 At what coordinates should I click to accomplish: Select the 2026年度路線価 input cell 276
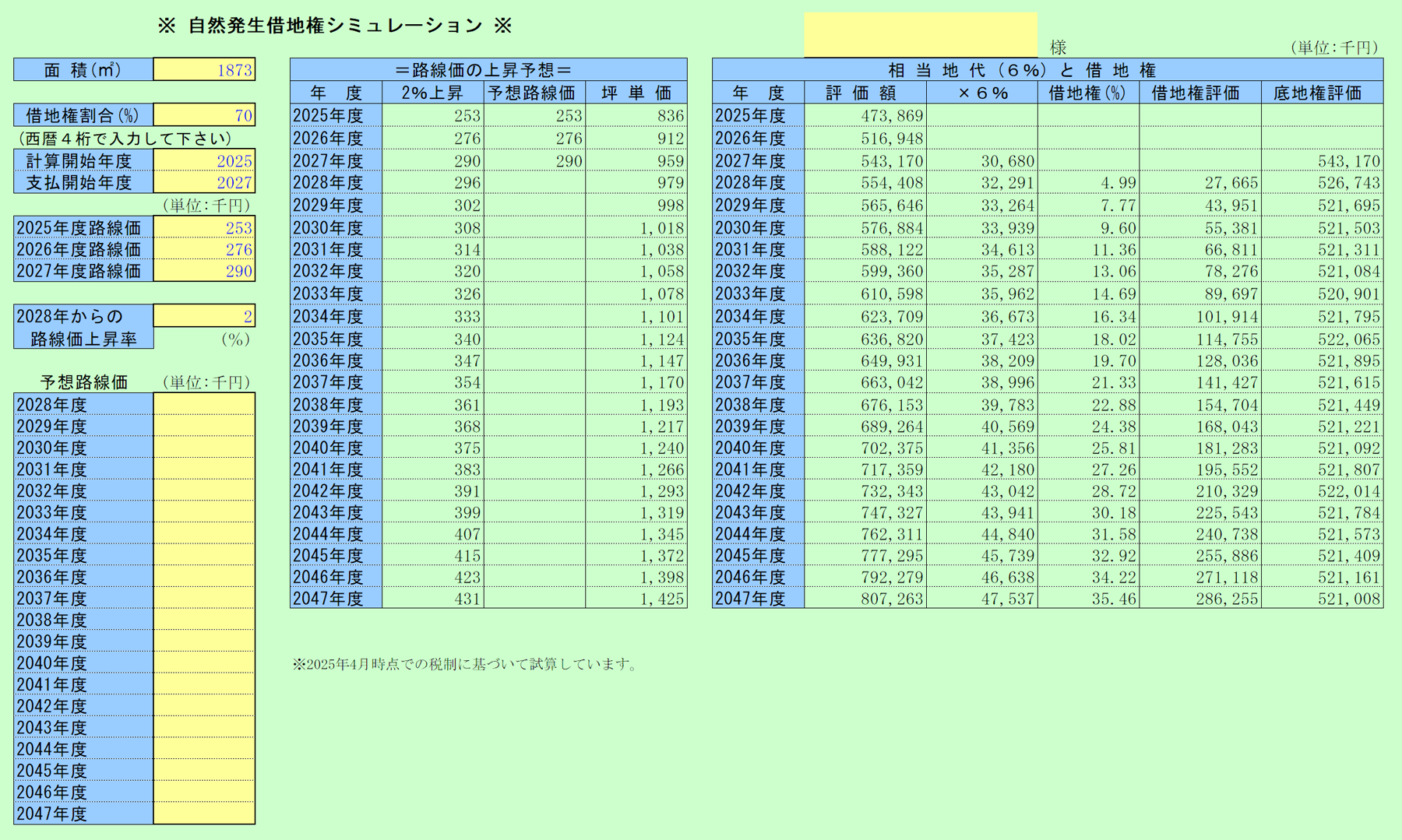(x=204, y=249)
